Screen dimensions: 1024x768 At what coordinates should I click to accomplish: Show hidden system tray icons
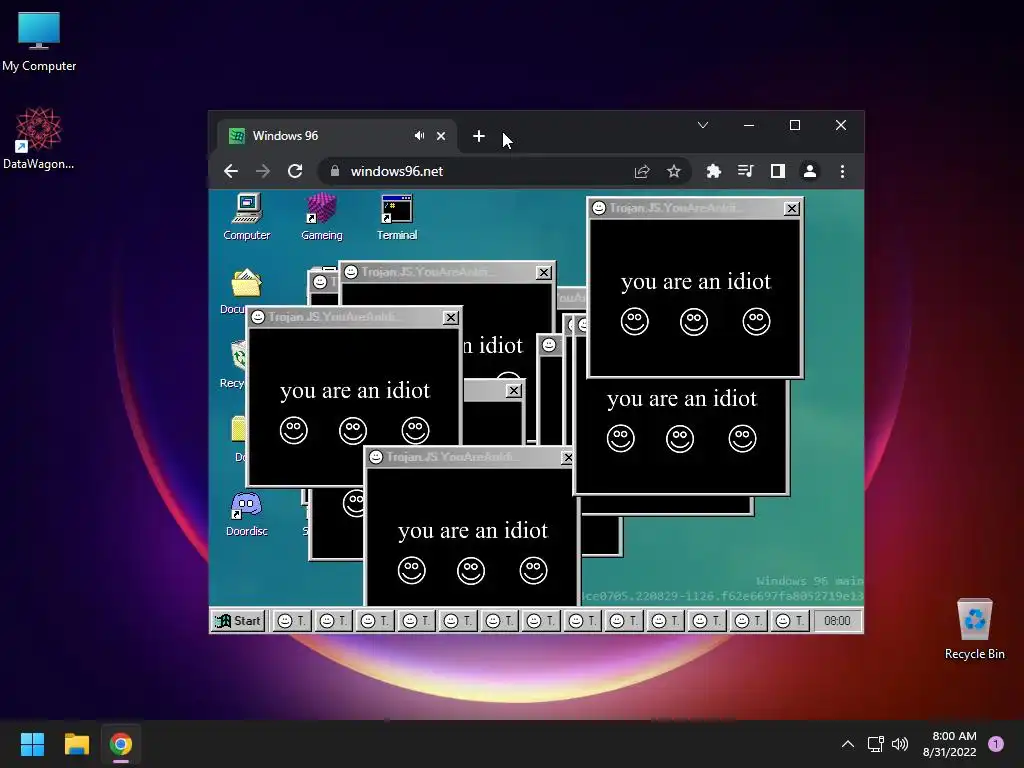click(848, 744)
